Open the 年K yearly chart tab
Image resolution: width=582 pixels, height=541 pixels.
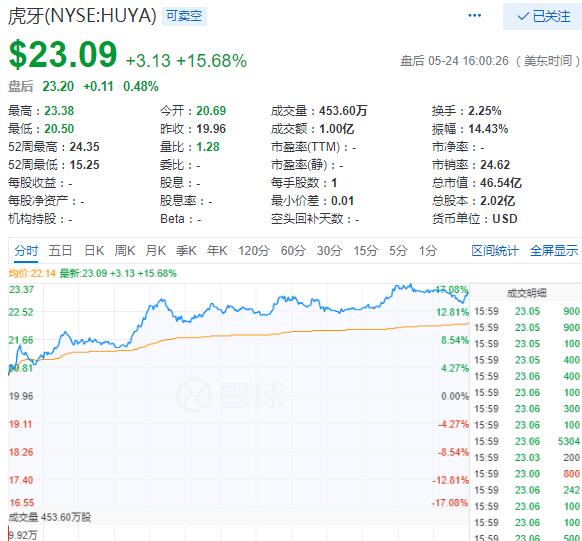point(217,251)
